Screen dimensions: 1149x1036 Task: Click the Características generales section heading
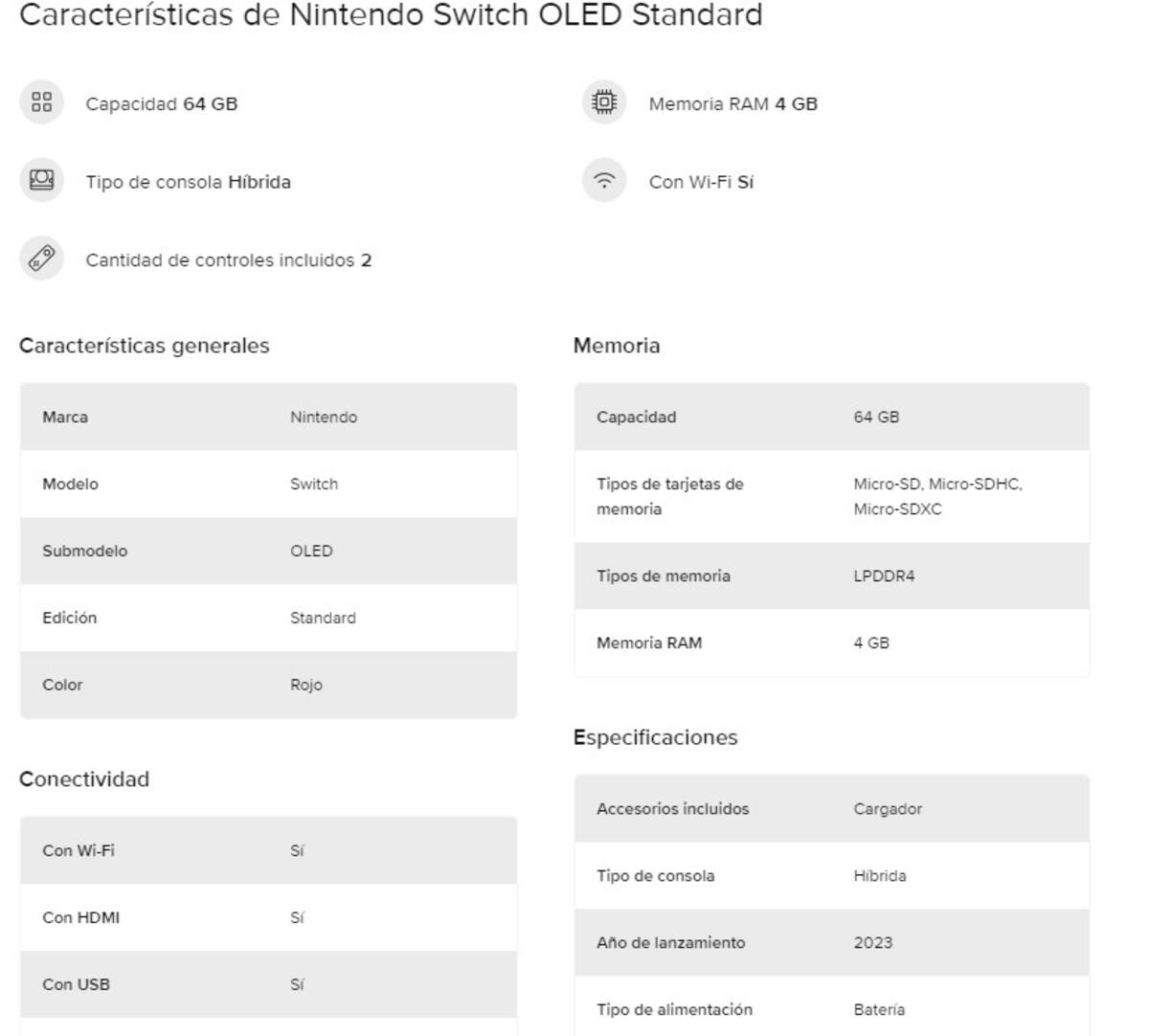click(145, 346)
